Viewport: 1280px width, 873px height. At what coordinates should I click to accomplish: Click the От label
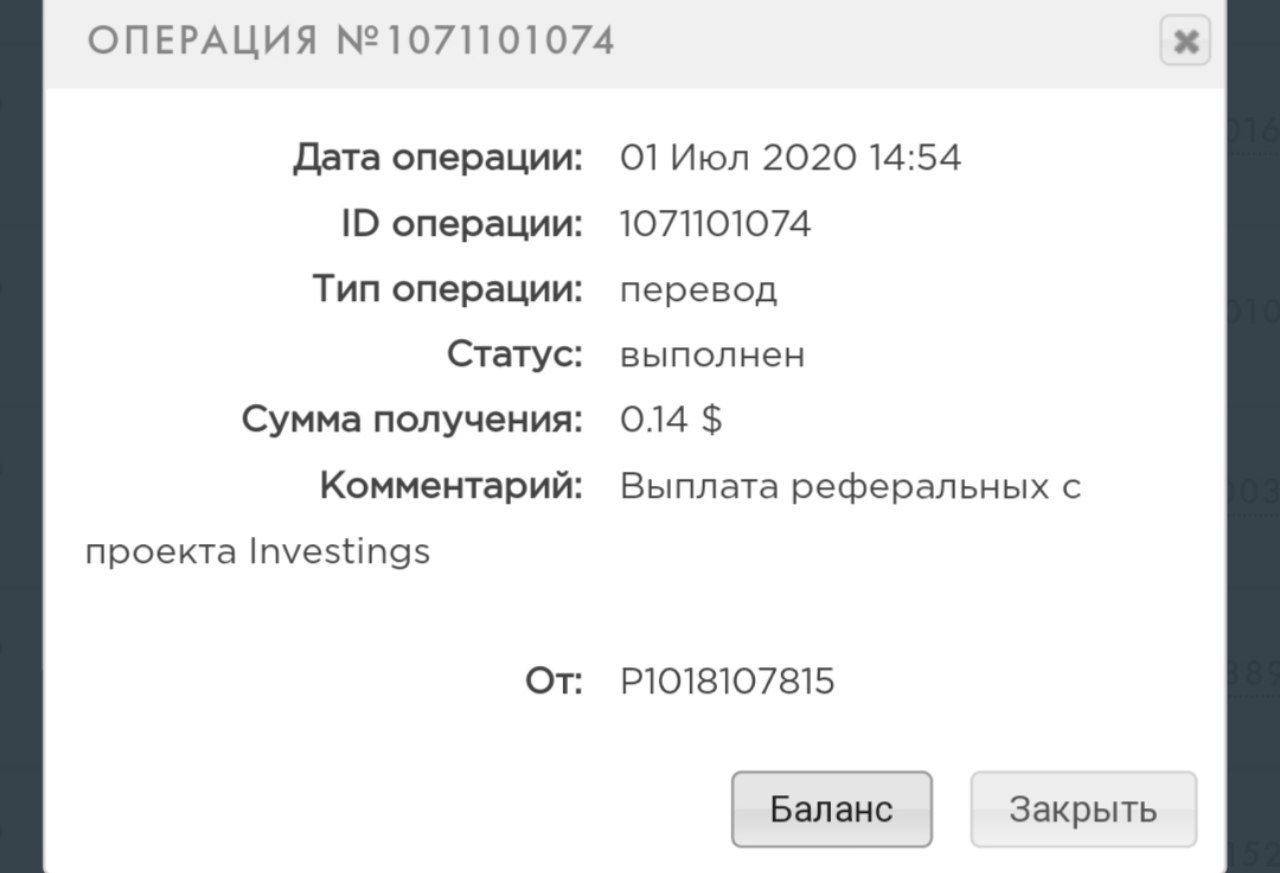click(553, 682)
